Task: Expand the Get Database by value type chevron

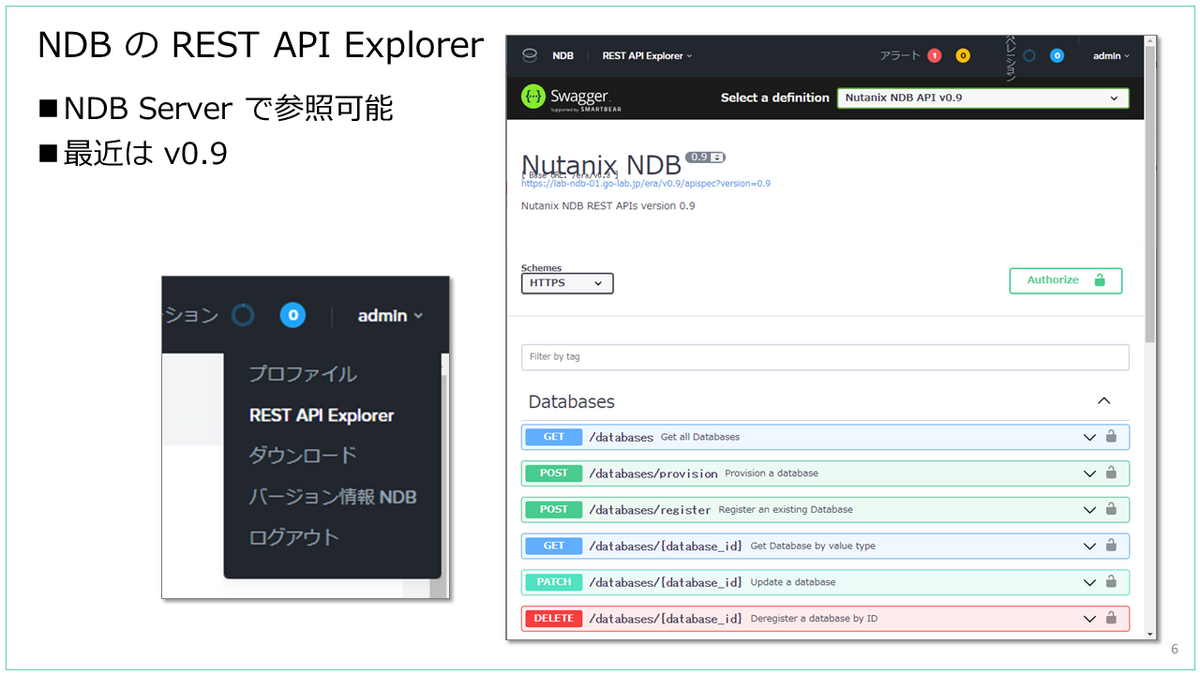Action: [x=1090, y=546]
